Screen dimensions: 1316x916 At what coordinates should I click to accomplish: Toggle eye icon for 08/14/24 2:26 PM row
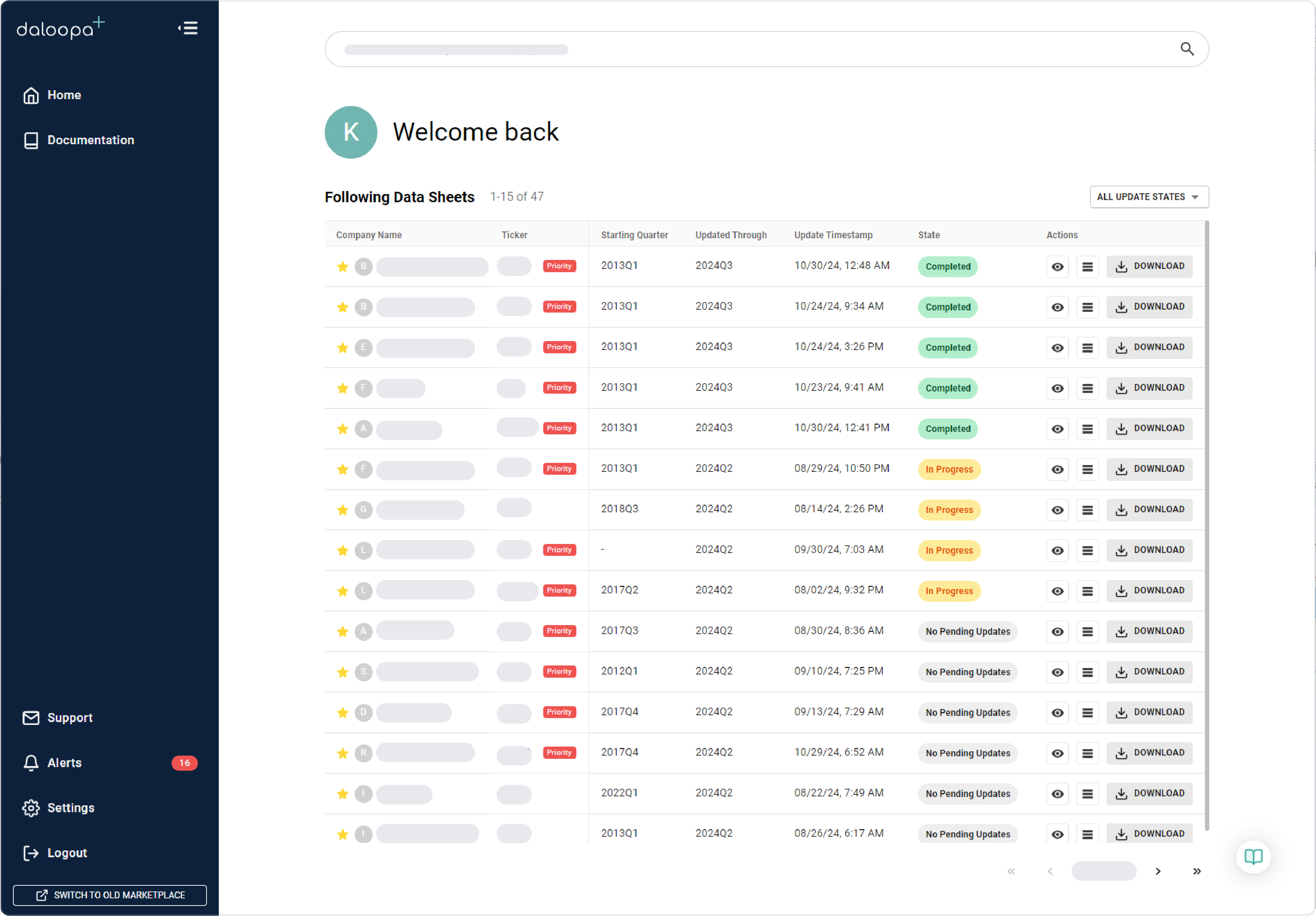[x=1057, y=510]
